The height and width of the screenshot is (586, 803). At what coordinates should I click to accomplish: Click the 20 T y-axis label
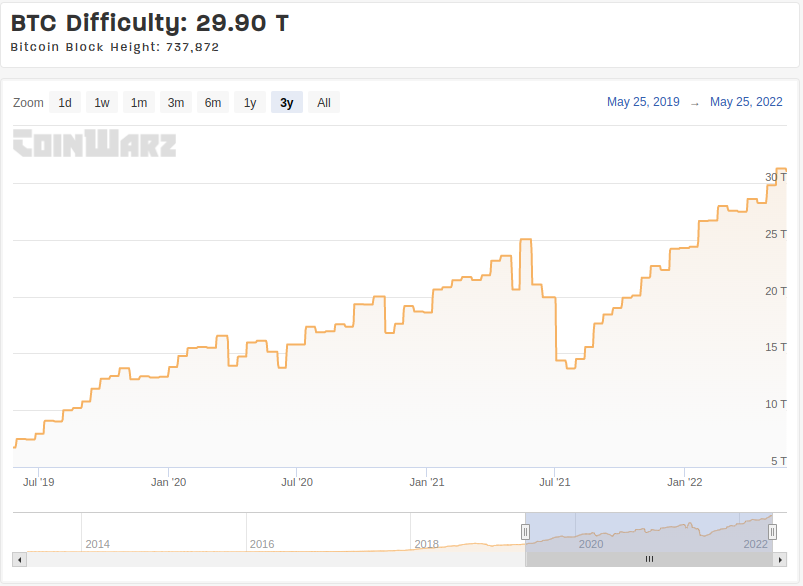point(776,291)
